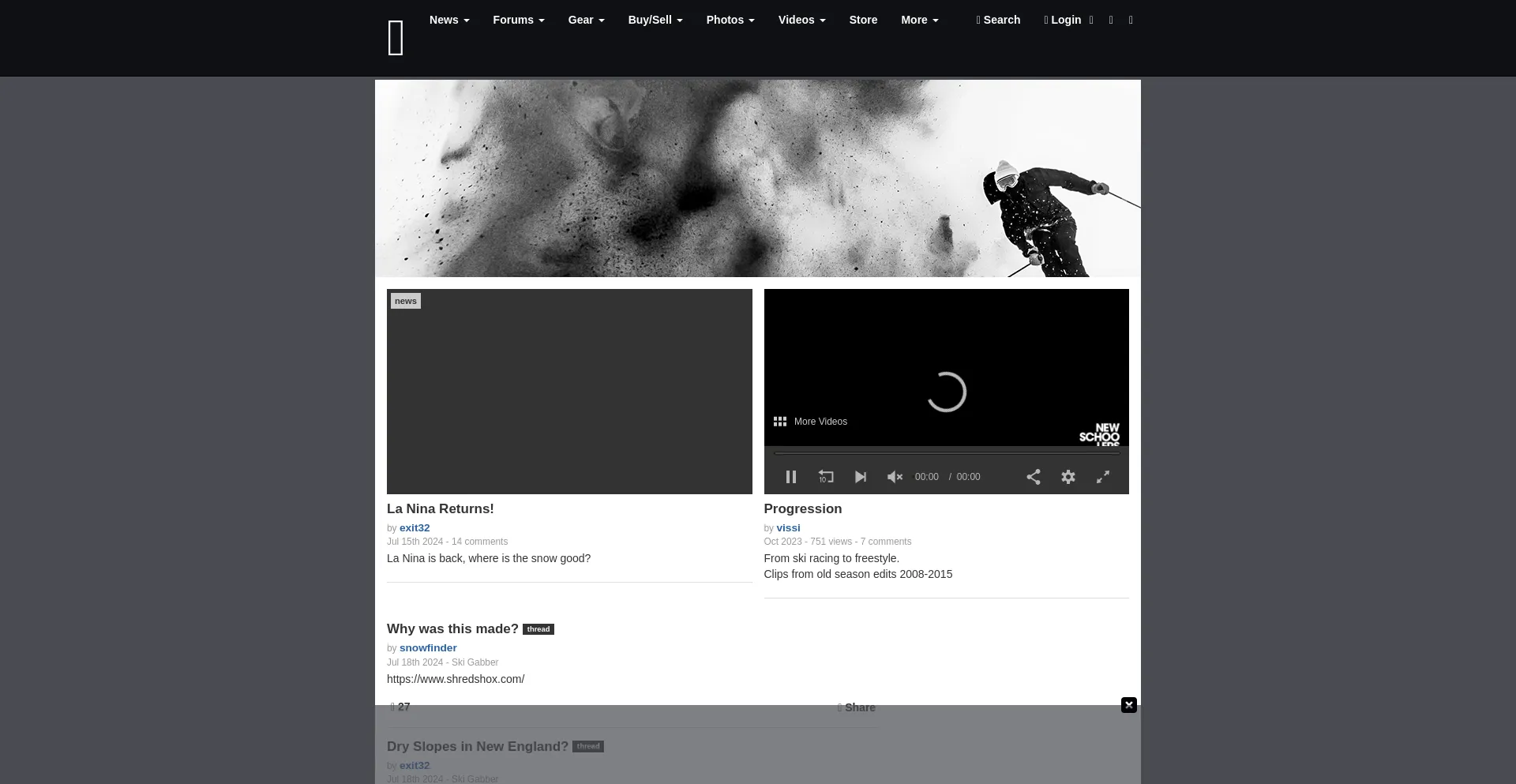The height and width of the screenshot is (784, 1516).
Task: Click thread tag beside Why was this made
Action: coord(538,629)
